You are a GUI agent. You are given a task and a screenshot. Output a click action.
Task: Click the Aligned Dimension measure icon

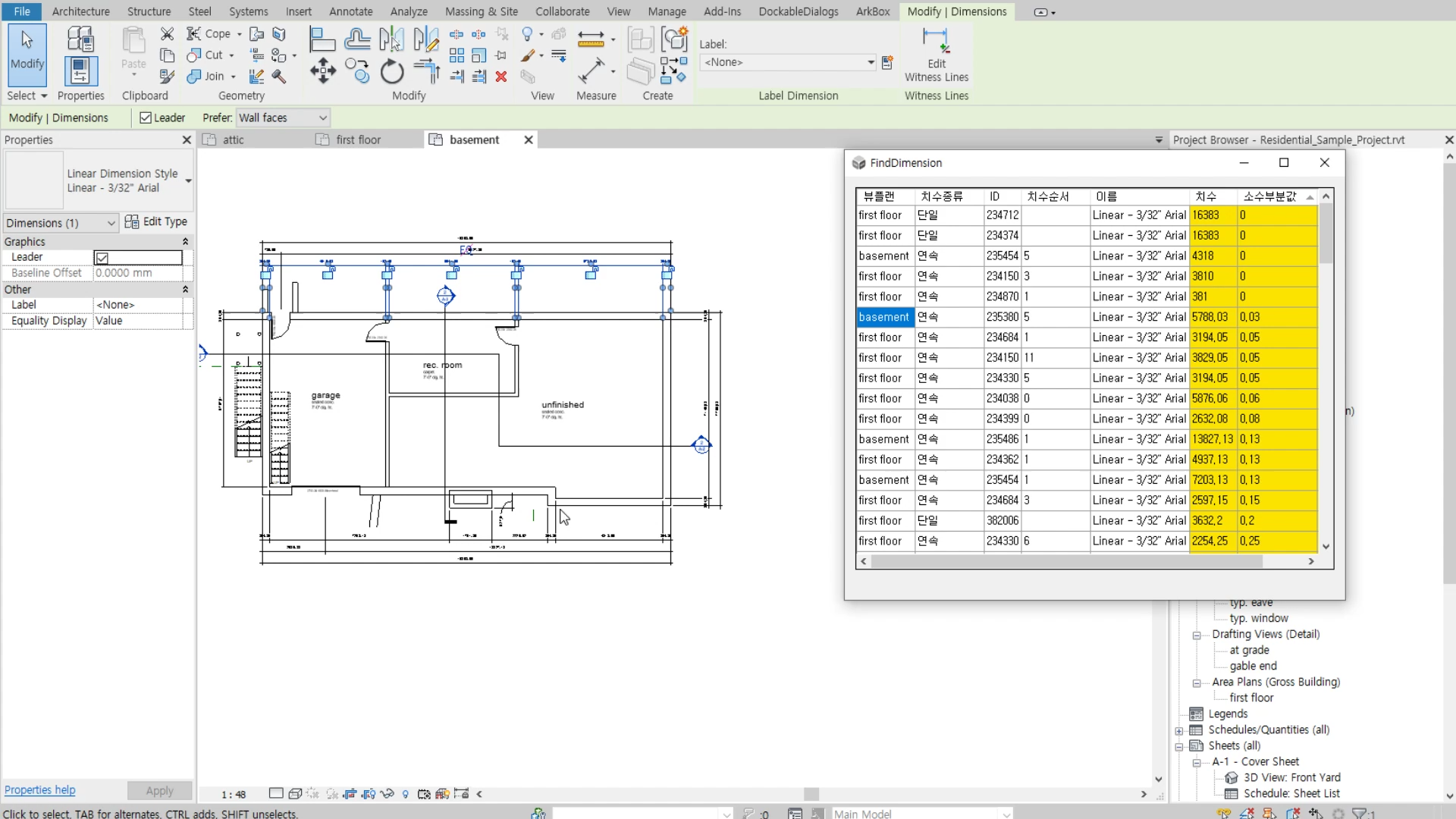tap(591, 71)
